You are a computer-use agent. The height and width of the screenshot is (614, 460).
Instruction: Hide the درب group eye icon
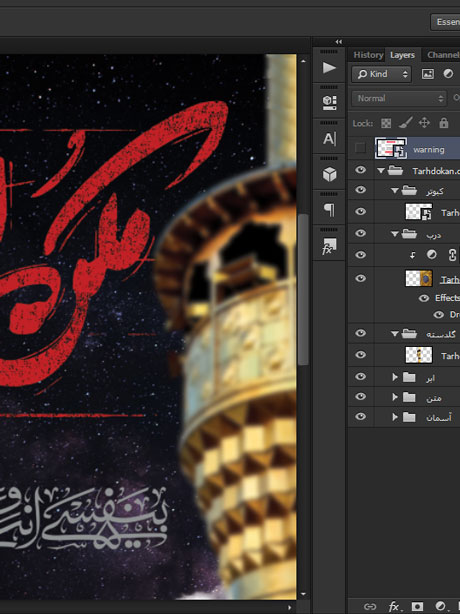pos(361,233)
